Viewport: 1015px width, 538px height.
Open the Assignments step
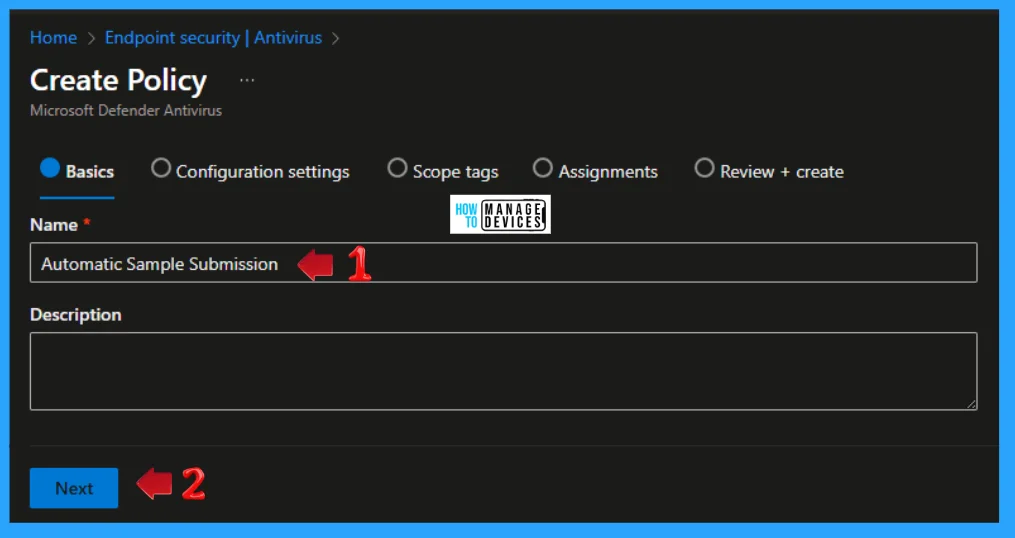point(595,172)
